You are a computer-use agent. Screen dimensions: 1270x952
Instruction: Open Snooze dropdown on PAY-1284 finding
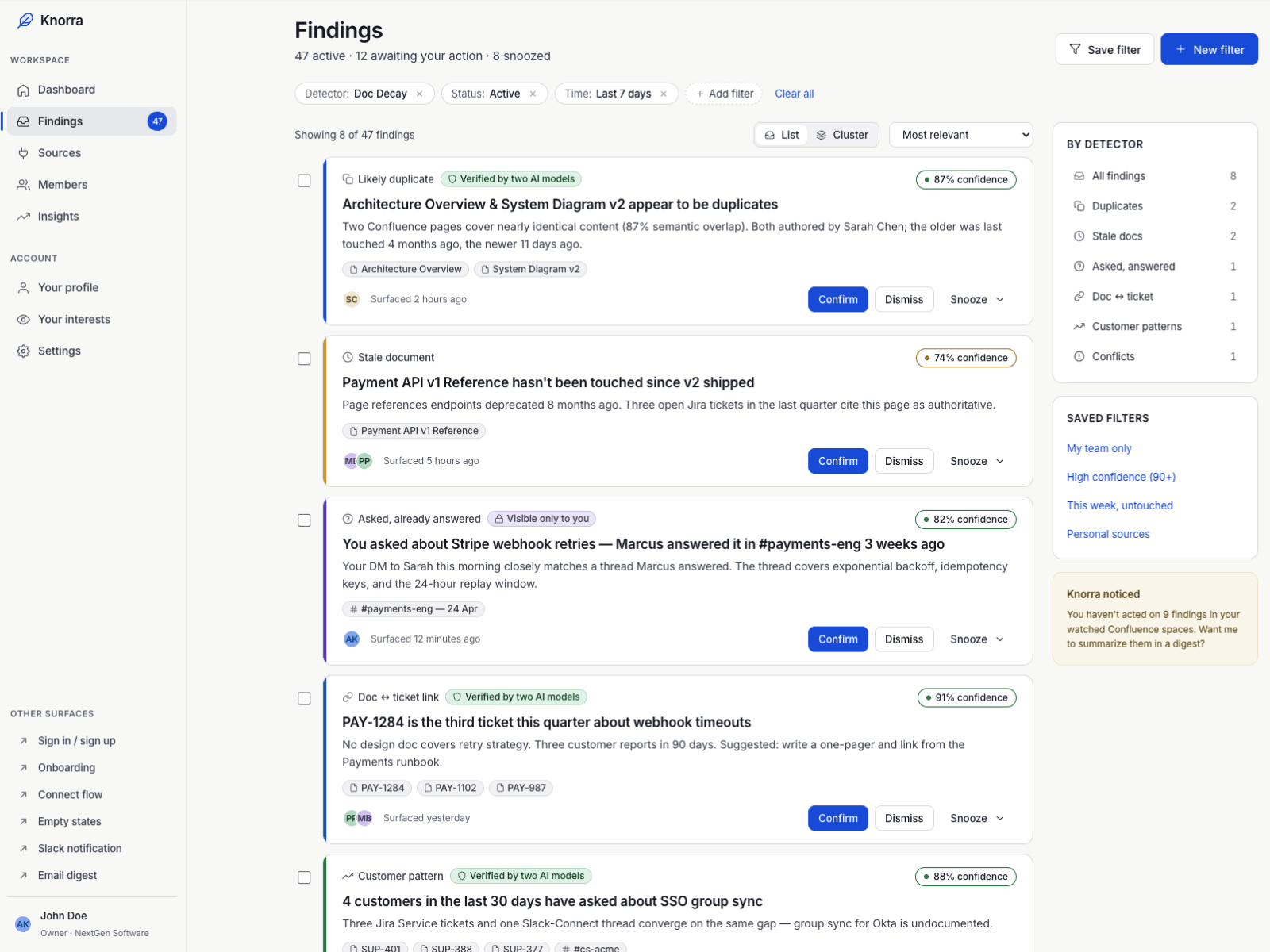[x=978, y=818]
